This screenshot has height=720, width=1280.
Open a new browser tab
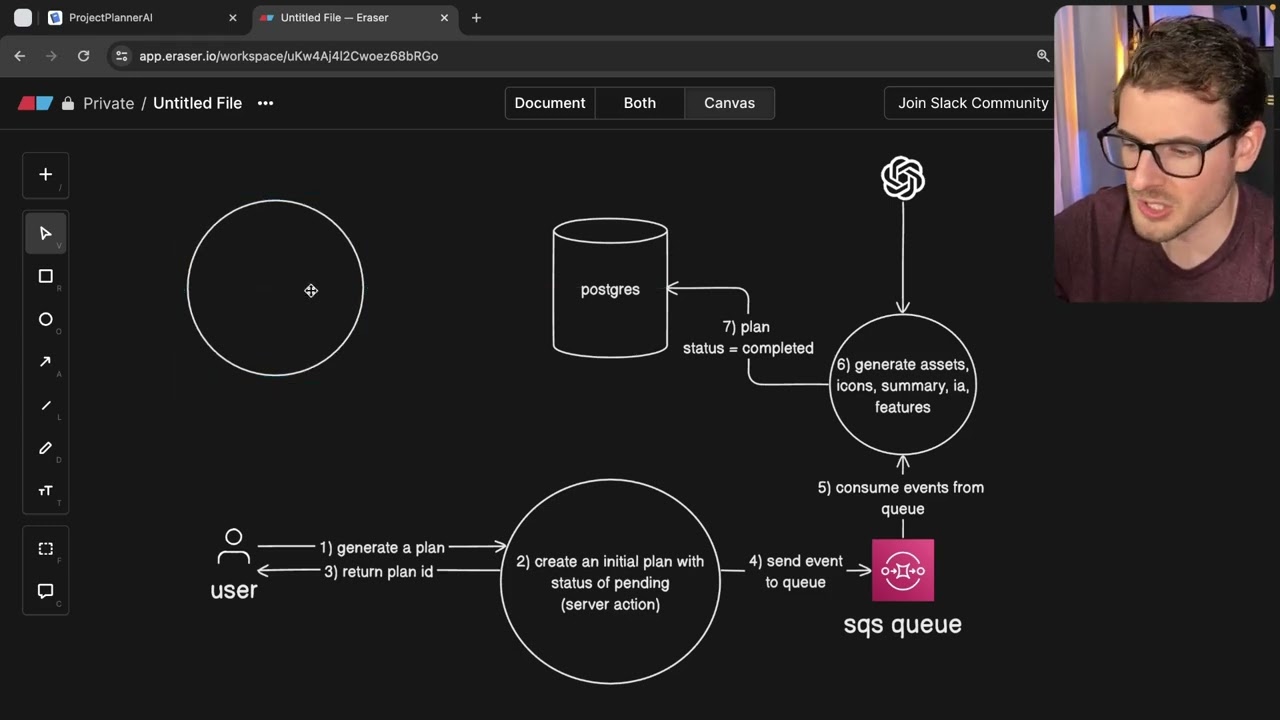click(x=476, y=18)
